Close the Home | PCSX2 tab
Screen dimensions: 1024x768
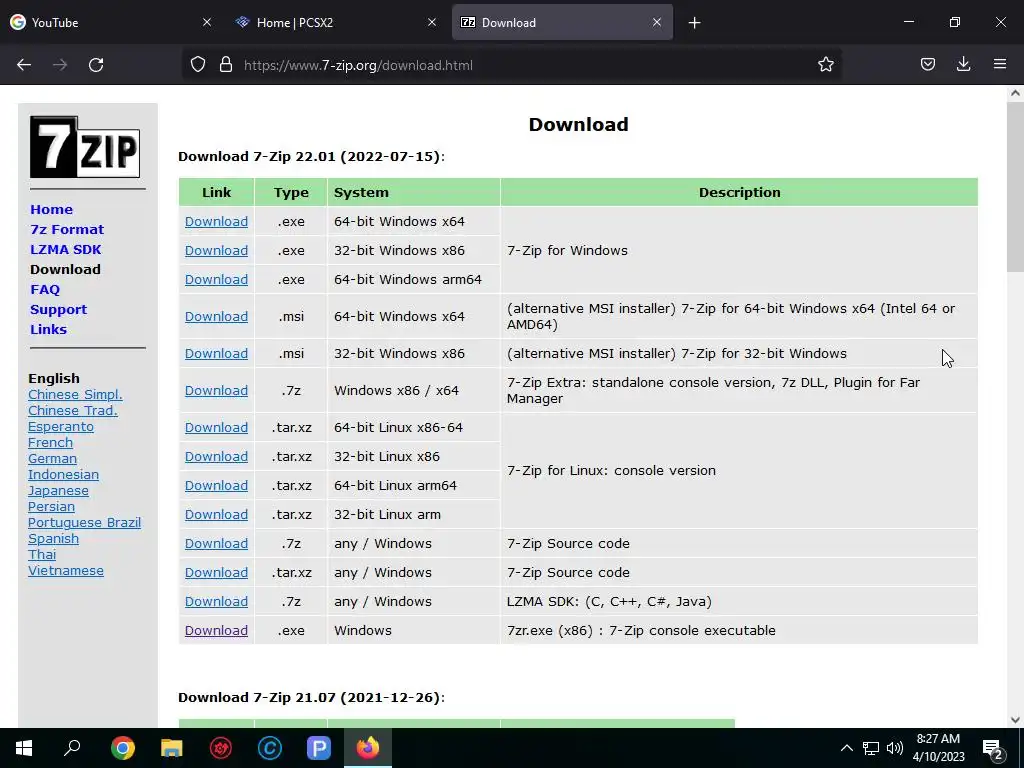(x=432, y=22)
